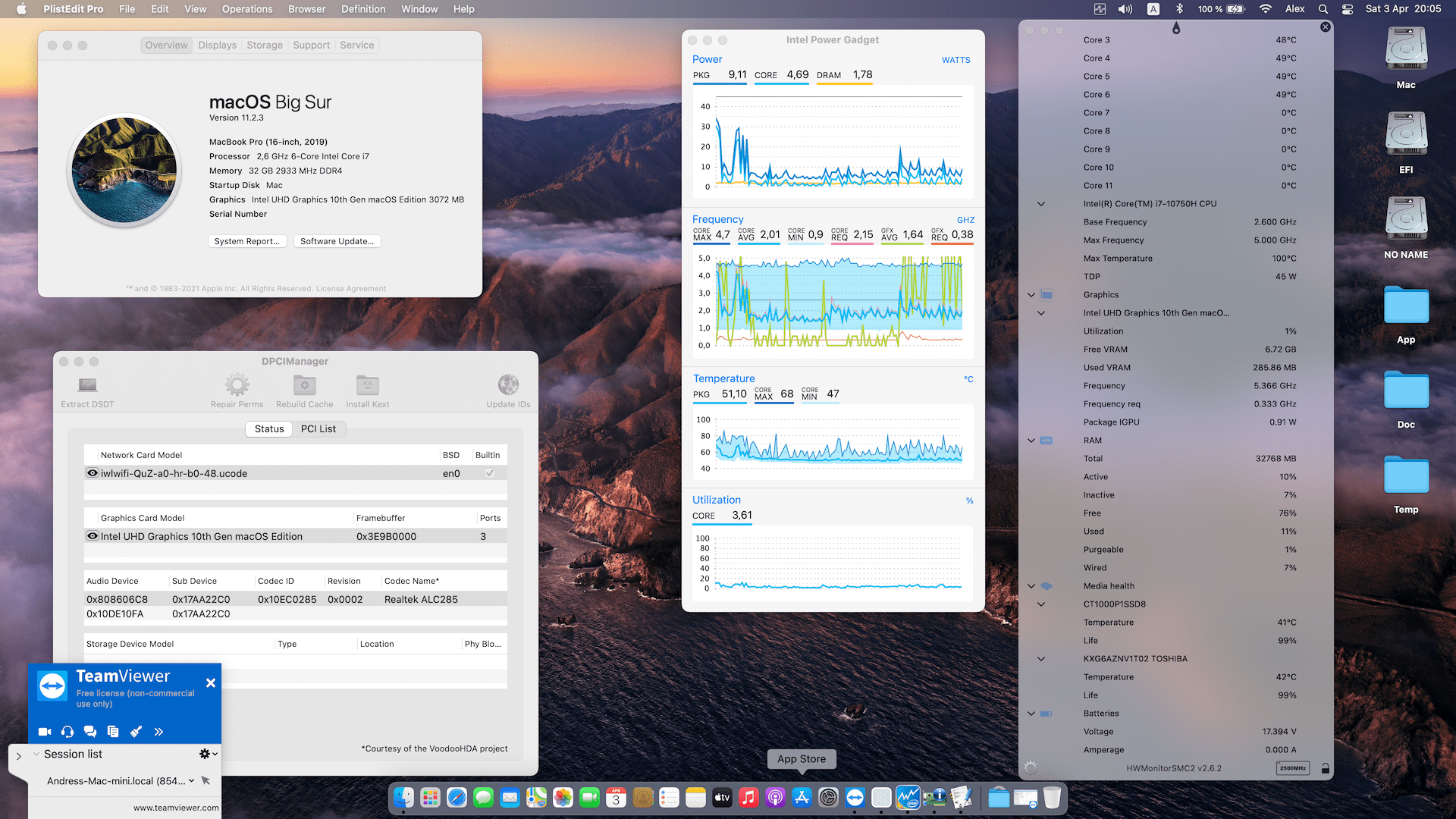
Task: Click Extract DSDT in DPCIManager toolbar
Action: 87,391
